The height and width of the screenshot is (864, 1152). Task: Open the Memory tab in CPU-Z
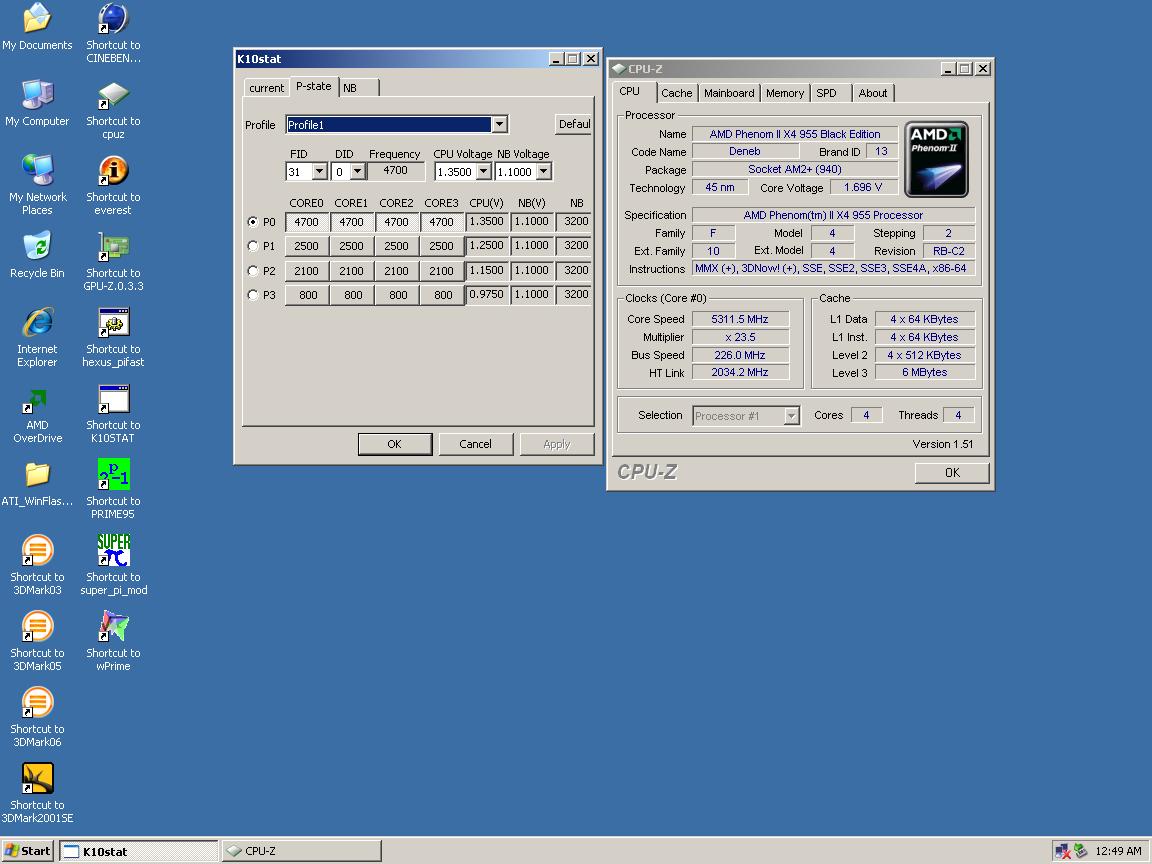[x=784, y=93]
